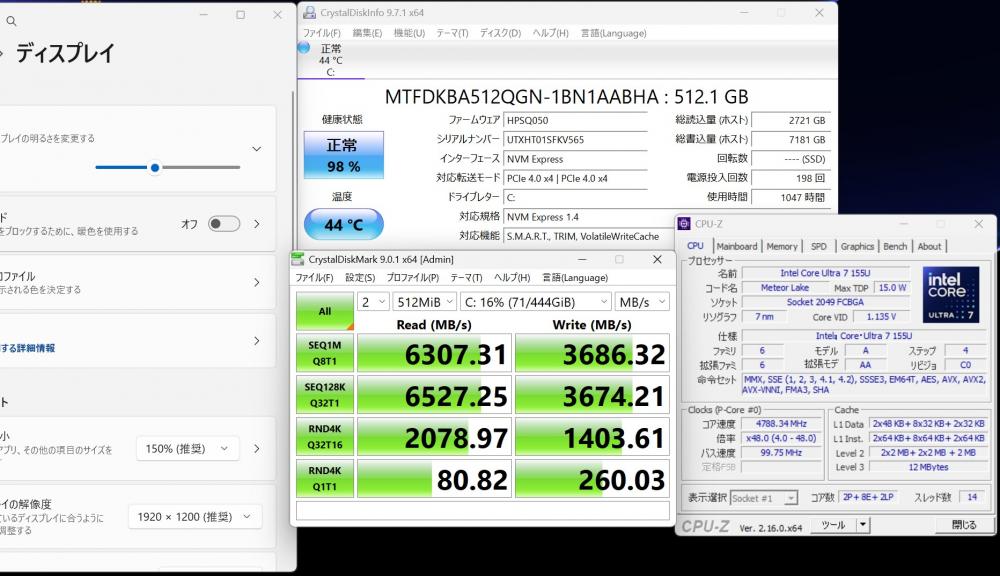The width and height of the screenshot is (1000, 576).
Task: Run the SEQ1M Q8T1 test
Action: (325, 353)
